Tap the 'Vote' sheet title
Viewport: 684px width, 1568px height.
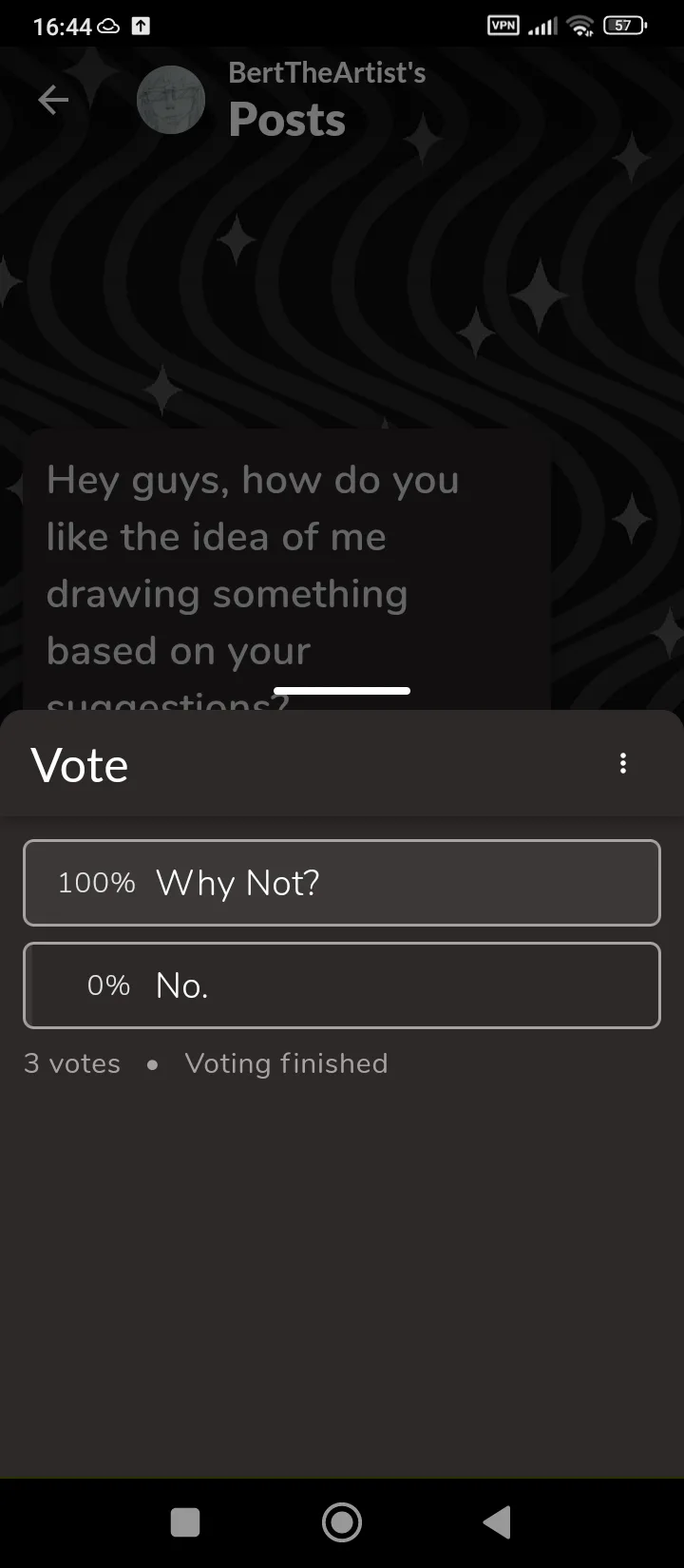point(80,765)
